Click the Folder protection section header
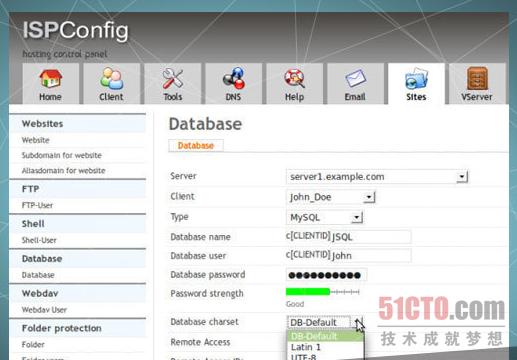 pyautogui.click(x=77, y=328)
